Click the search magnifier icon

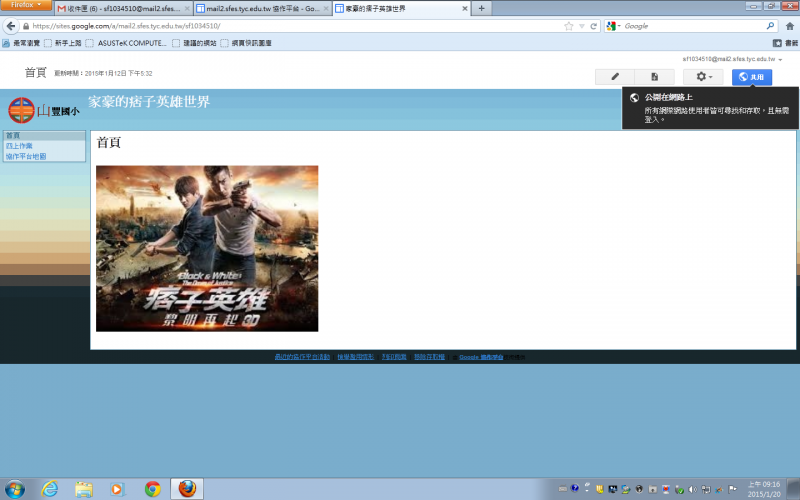pyautogui.click(x=770, y=26)
